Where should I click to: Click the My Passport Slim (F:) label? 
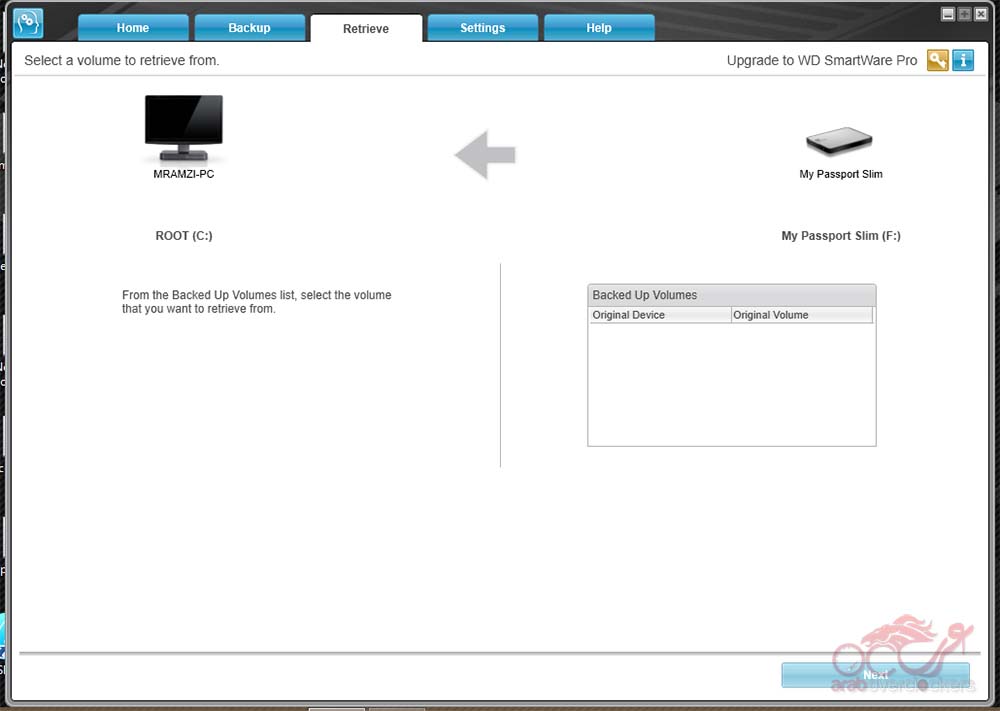840,236
